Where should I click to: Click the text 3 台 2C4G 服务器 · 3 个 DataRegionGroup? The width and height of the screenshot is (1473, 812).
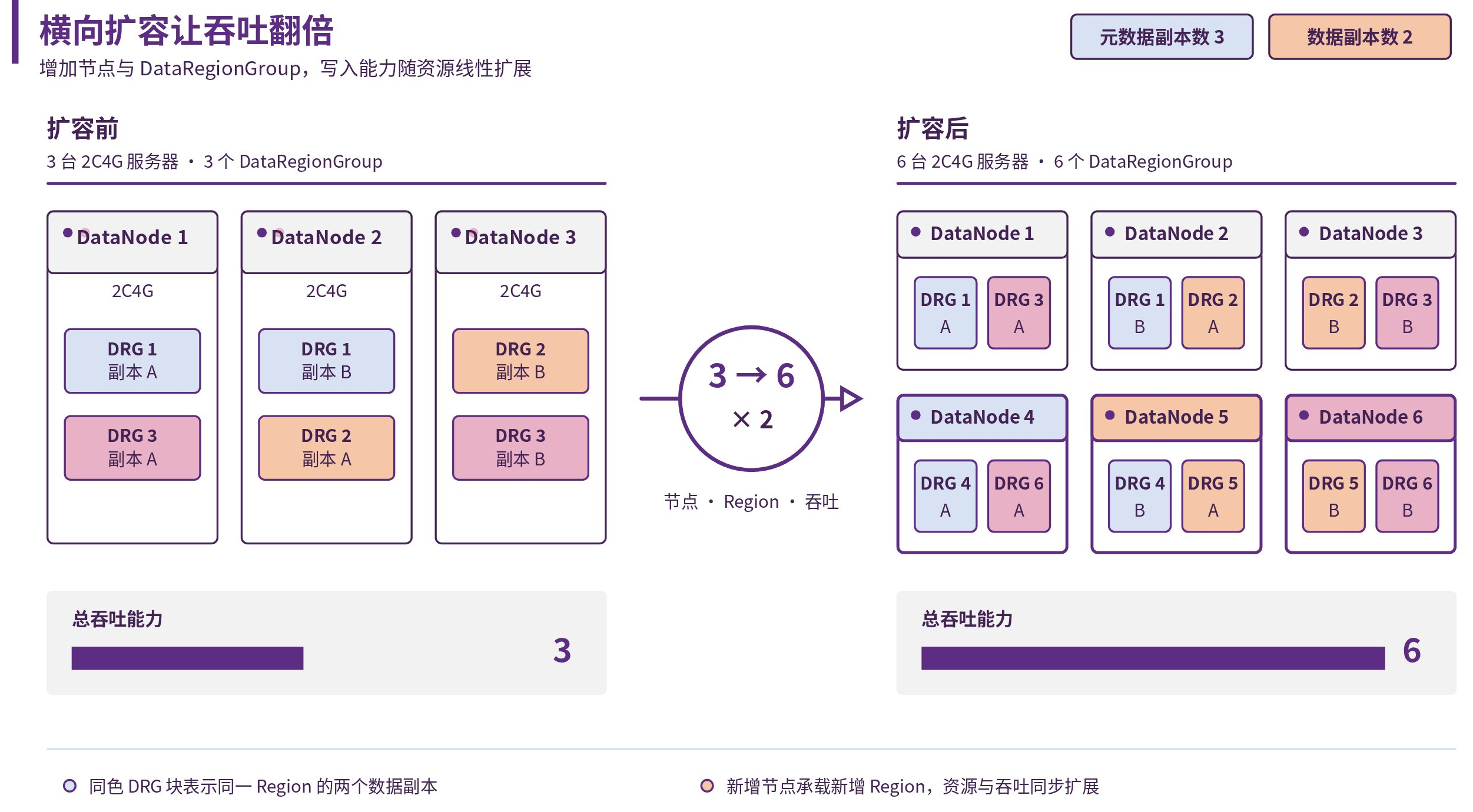214,161
